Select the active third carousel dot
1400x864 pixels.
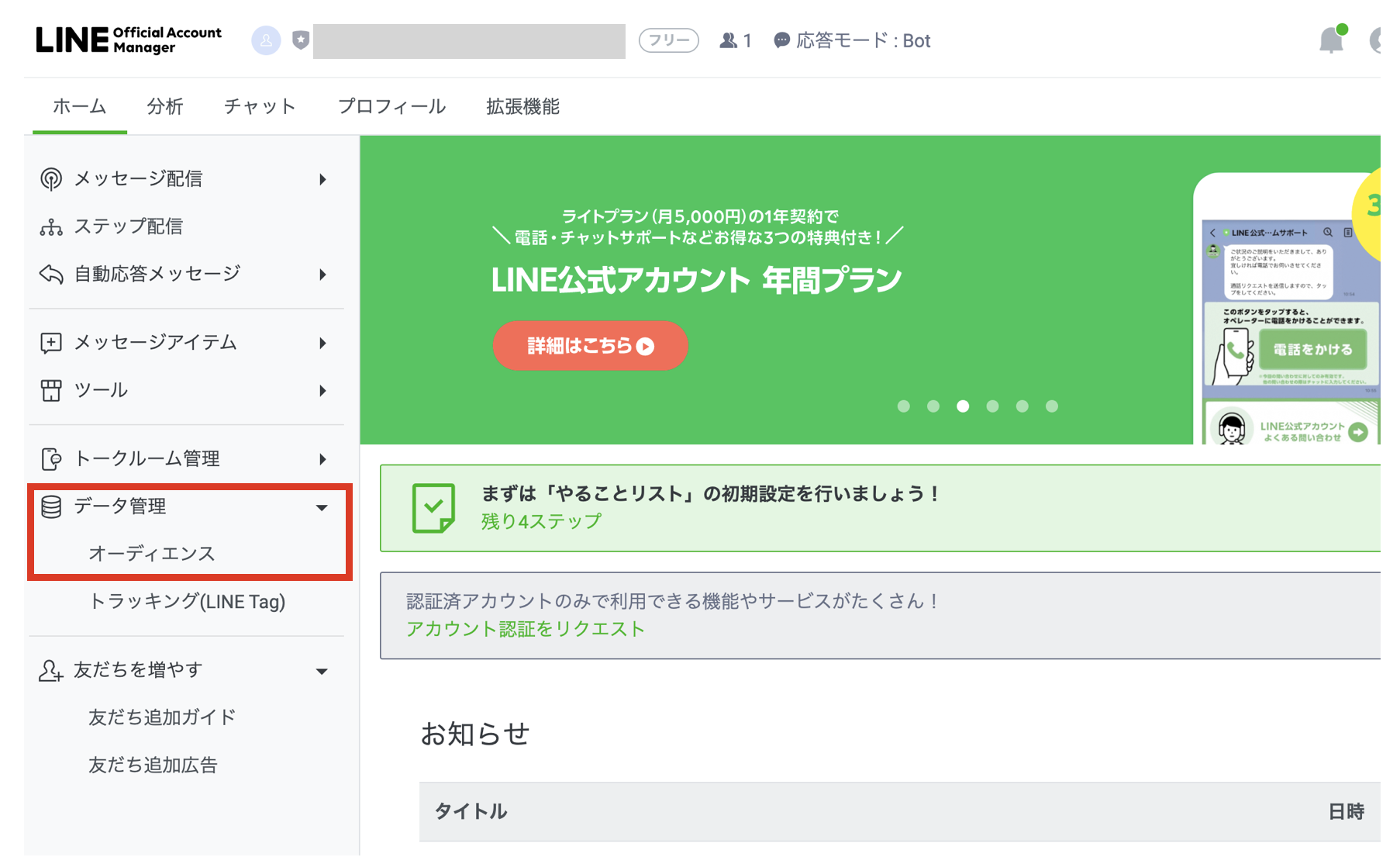pos(963,406)
